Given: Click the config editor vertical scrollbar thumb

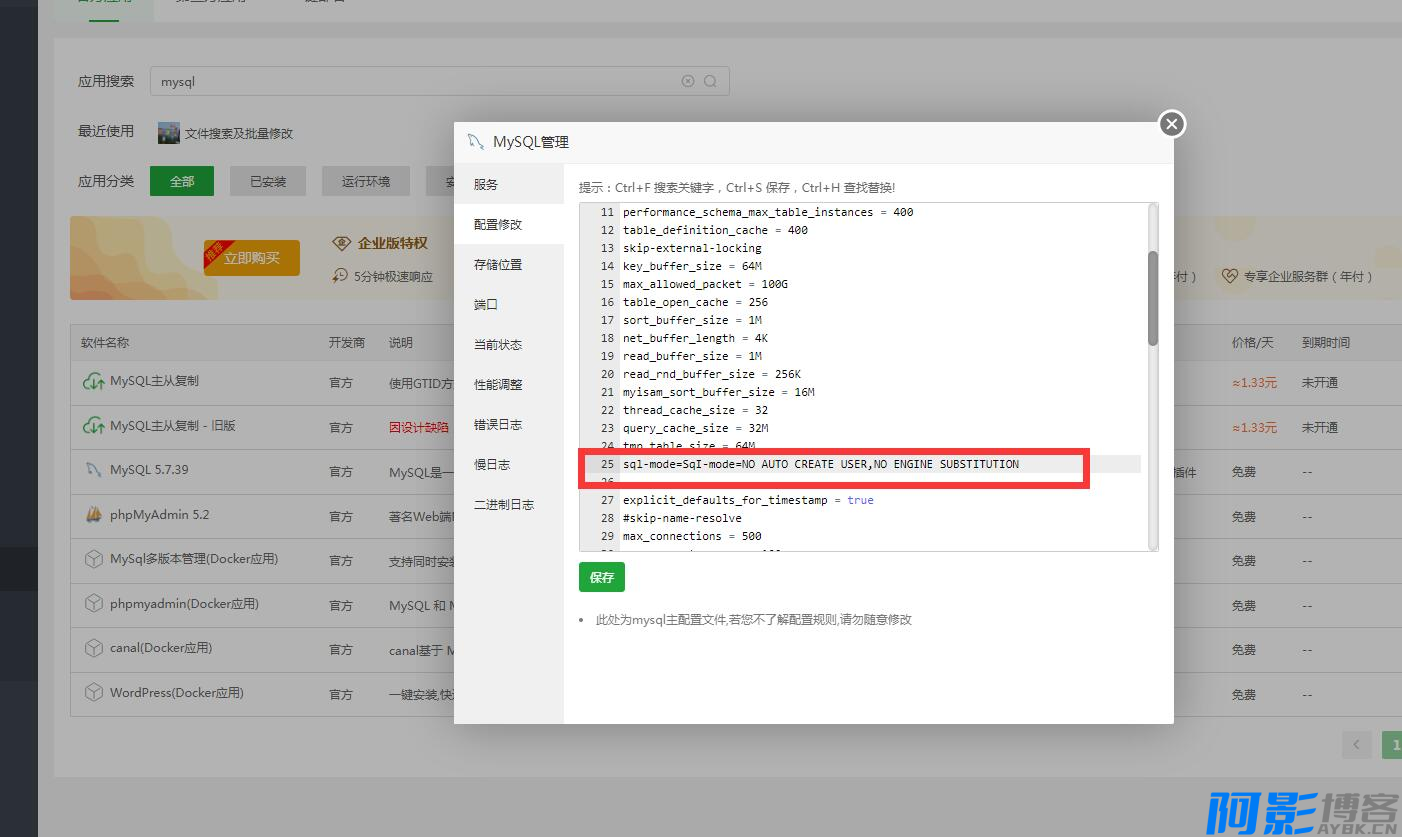Looking at the screenshot, I should coord(1153,298).
